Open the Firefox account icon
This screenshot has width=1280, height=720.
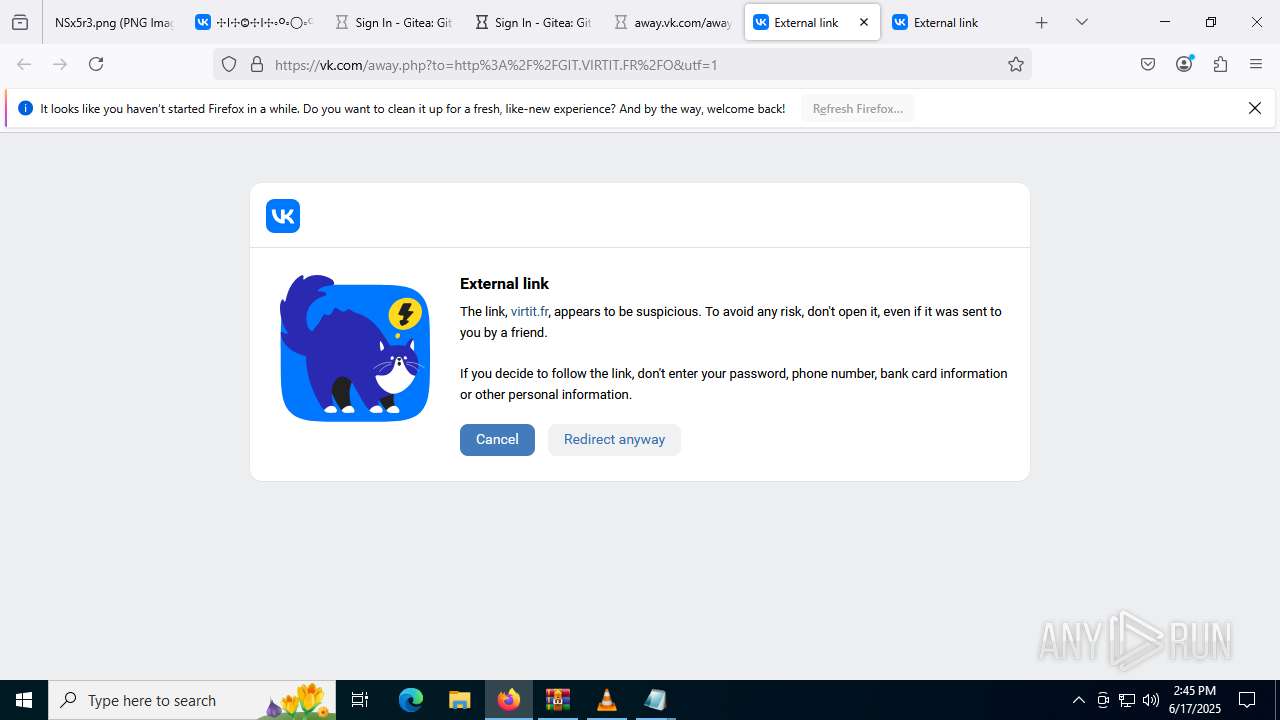point(1184,64)
